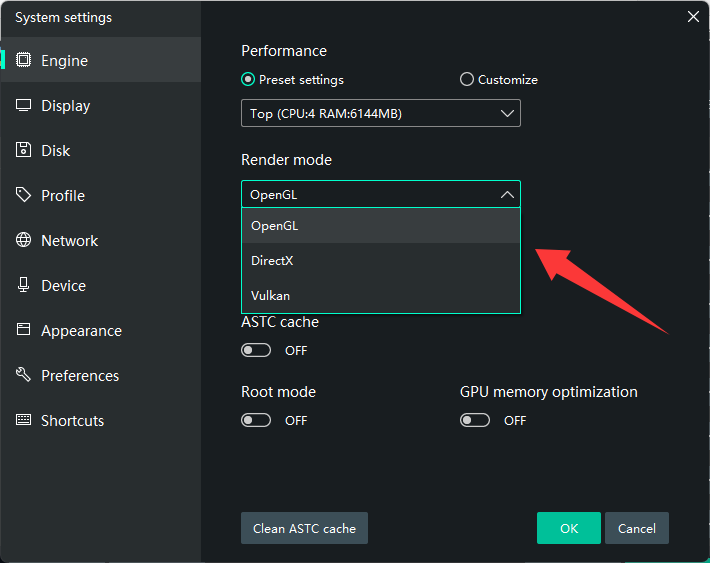Select the Preset settings radio button
This screenshot has width=710, height=563.
pos(248,80)
